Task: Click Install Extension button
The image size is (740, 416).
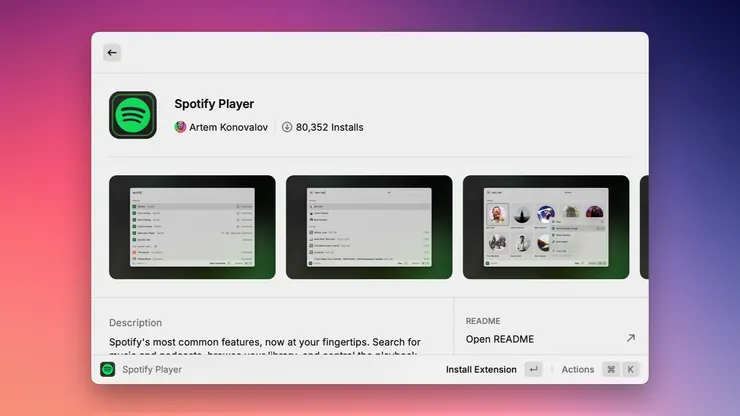Action: coord(481,369)
